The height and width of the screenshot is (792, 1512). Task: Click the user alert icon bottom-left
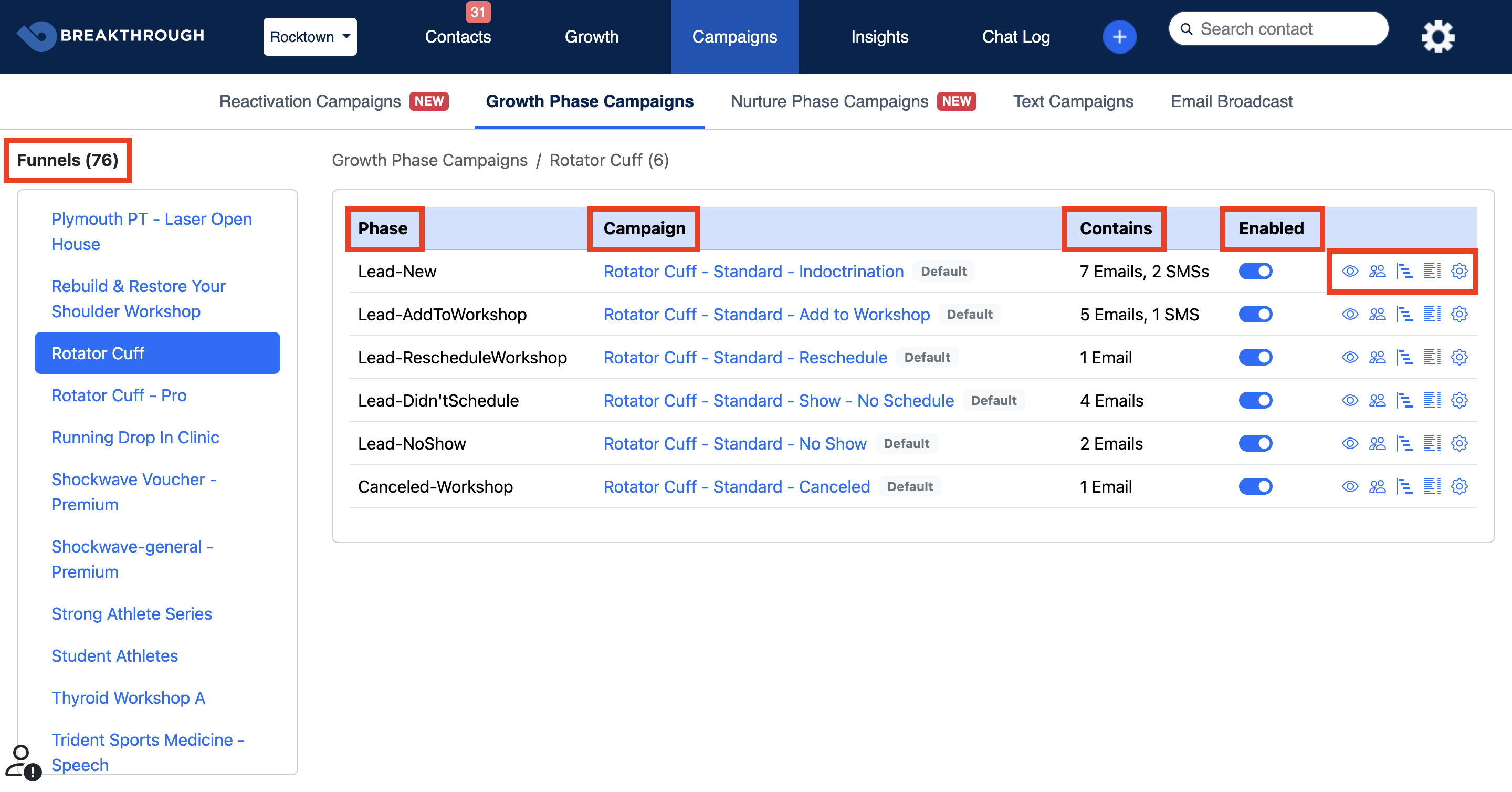pos(24,762)
